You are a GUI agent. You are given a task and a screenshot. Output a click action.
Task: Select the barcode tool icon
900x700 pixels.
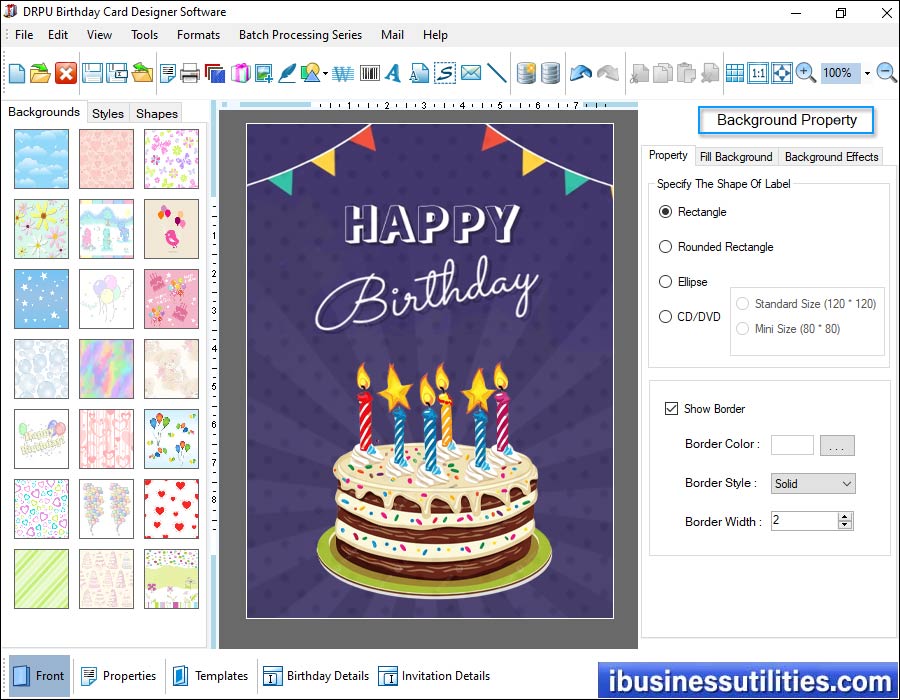[369, 73]
